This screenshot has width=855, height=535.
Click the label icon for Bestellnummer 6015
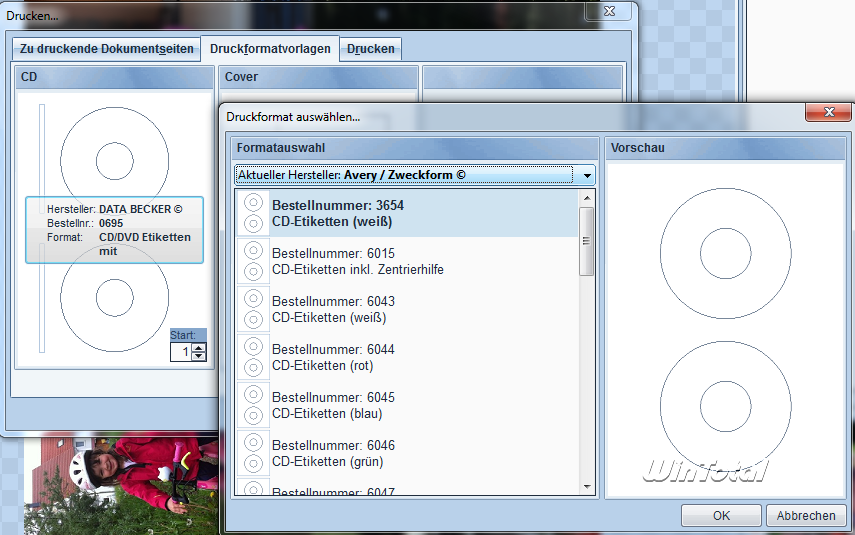[x=253, y=261]
